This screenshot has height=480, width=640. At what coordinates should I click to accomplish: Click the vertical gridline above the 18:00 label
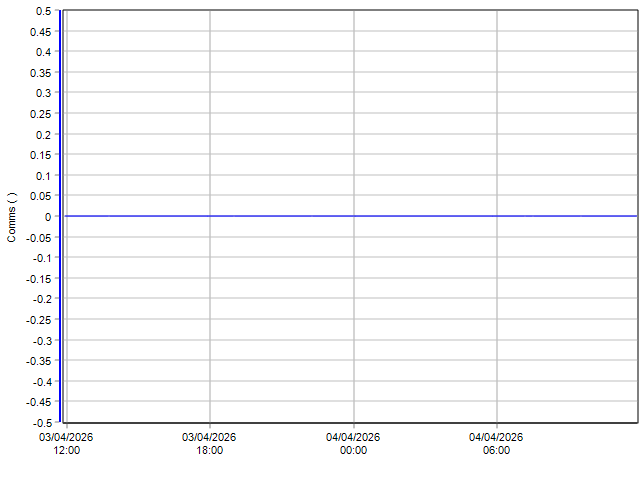click(x=210, y=120)
